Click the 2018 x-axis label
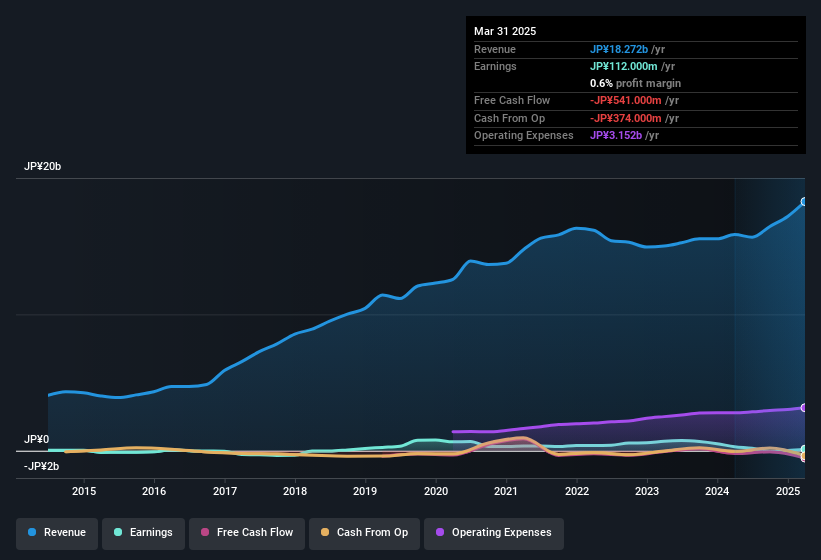The width and height of the screenshot is (821, 560). tap(295, 491)
